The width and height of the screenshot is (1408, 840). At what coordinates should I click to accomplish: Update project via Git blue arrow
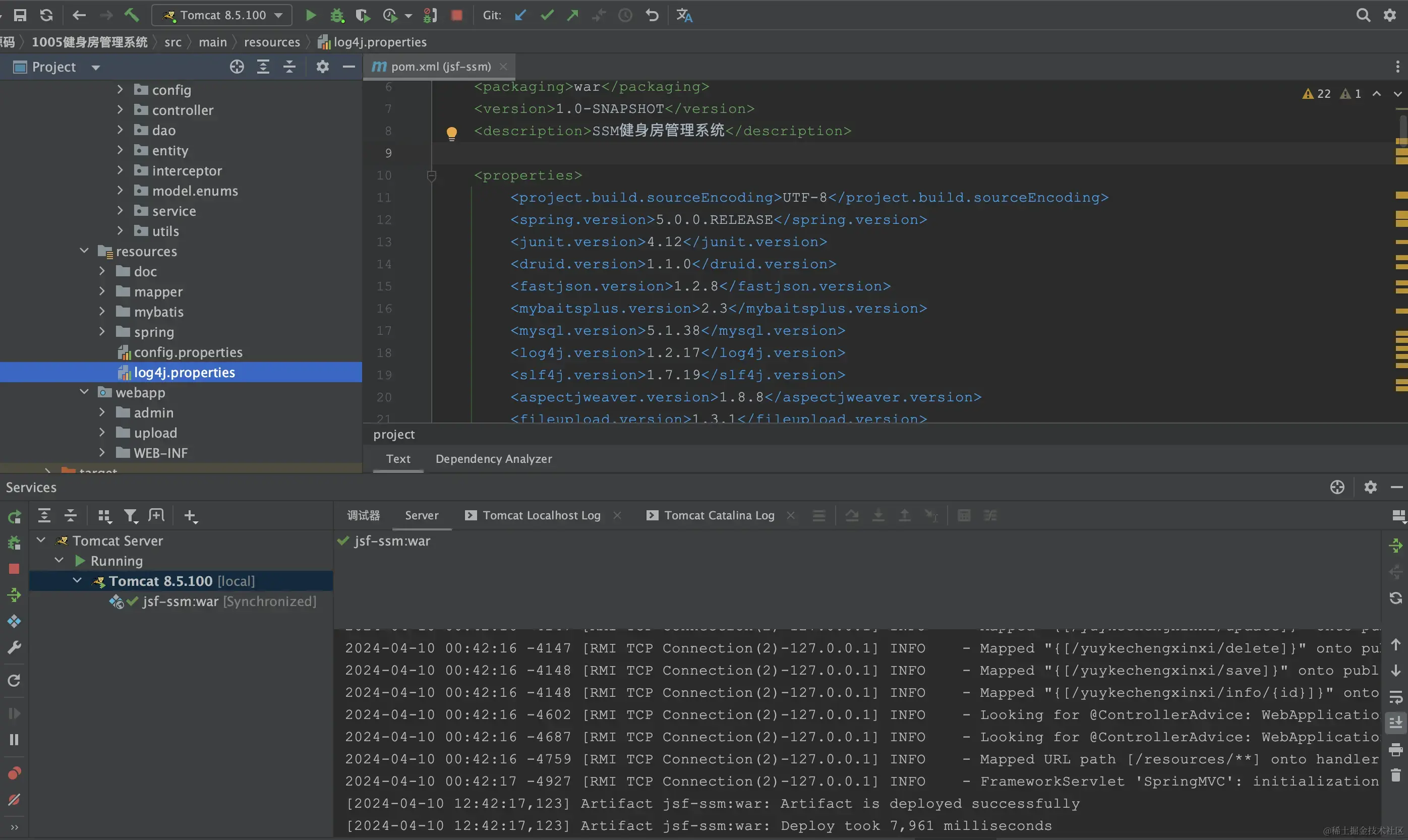[x=520, y=15]
